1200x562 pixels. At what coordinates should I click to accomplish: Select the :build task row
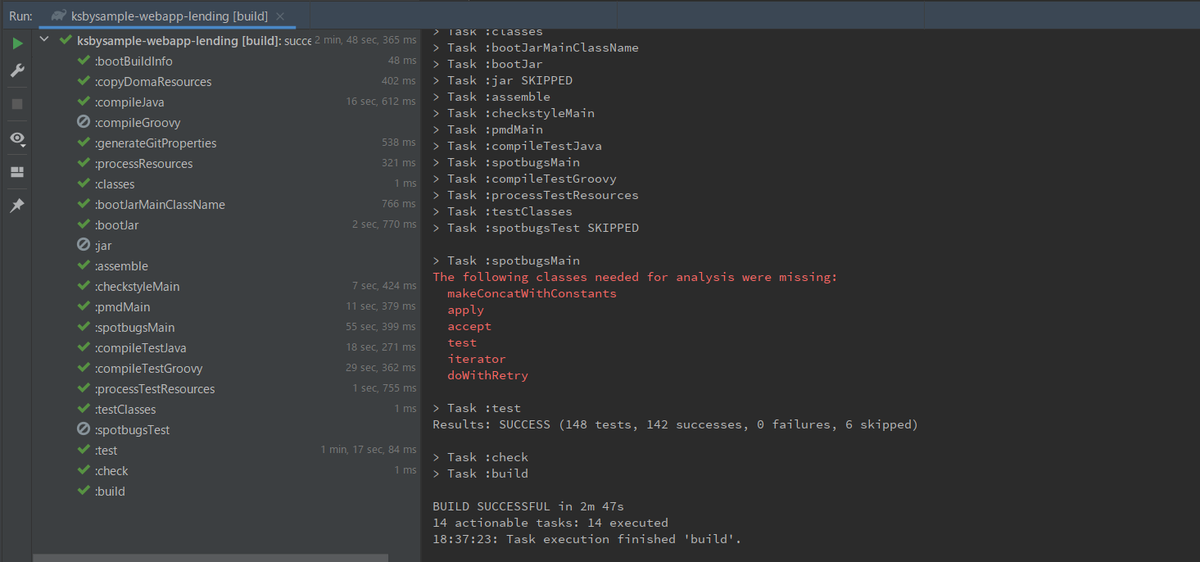226,492
